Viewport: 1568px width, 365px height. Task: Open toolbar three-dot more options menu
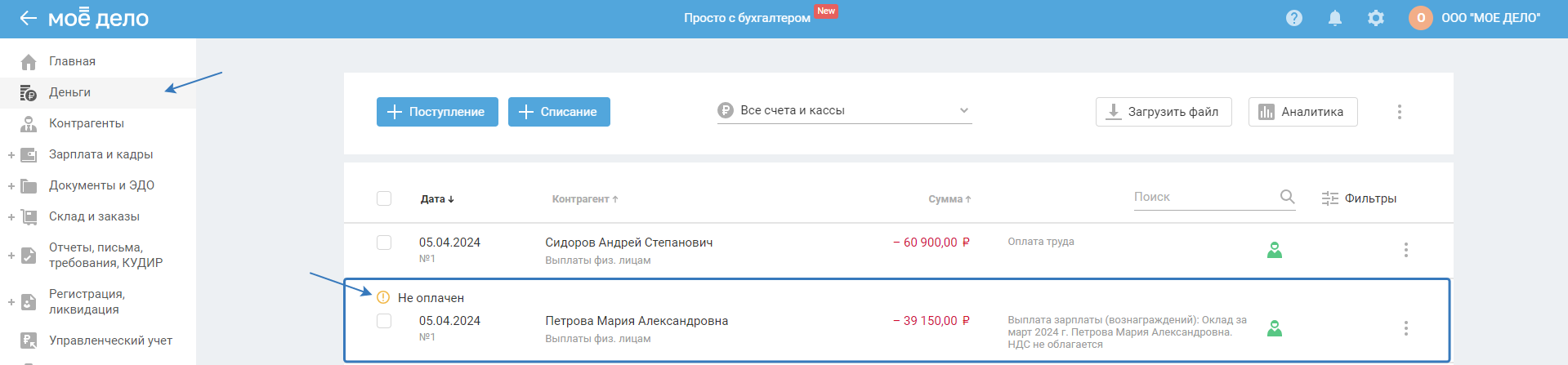click(x=1399, y=112)
